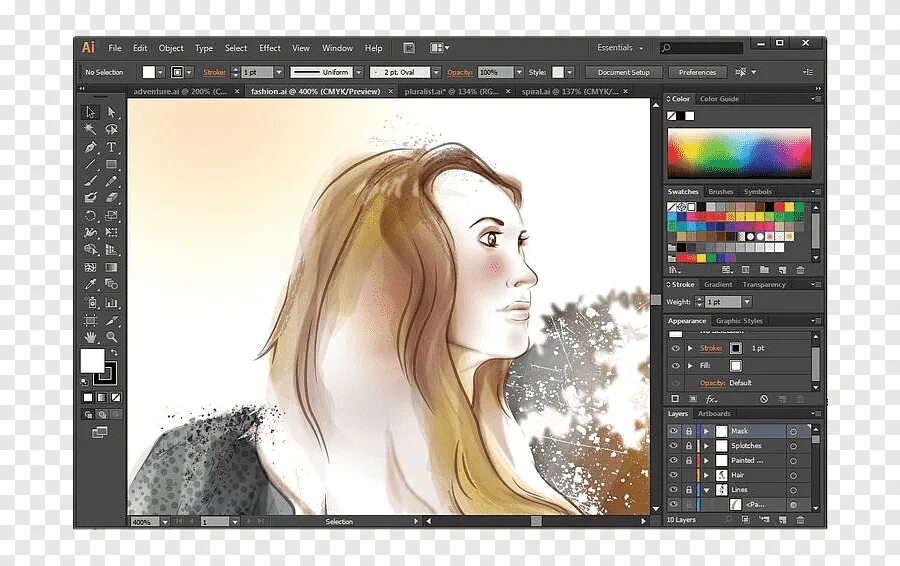Open the Window menu
This screenshot has height=566, width=900.
coord(337,48)
